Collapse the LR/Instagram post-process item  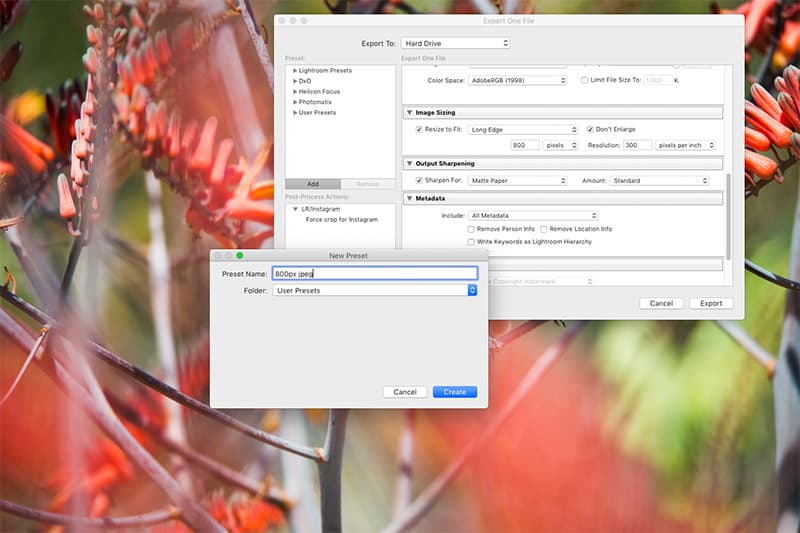click(x=295, y=209)
